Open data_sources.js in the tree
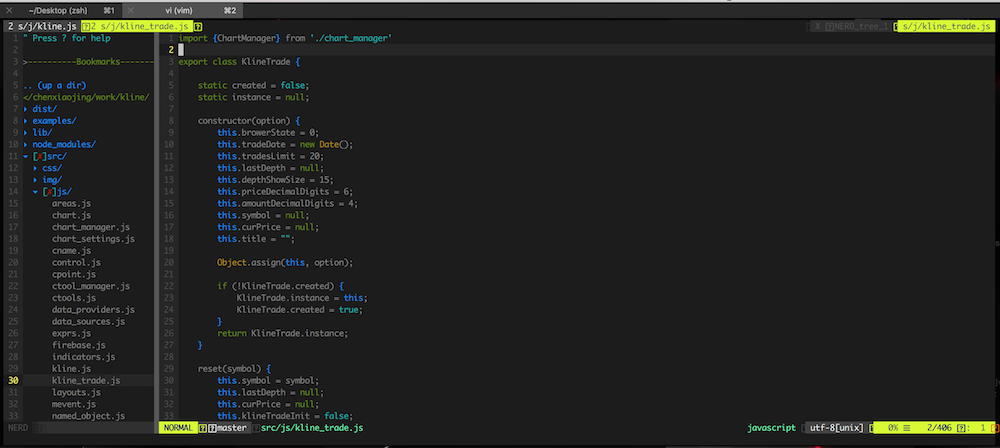1000x448 pixels. click(89, 322)
